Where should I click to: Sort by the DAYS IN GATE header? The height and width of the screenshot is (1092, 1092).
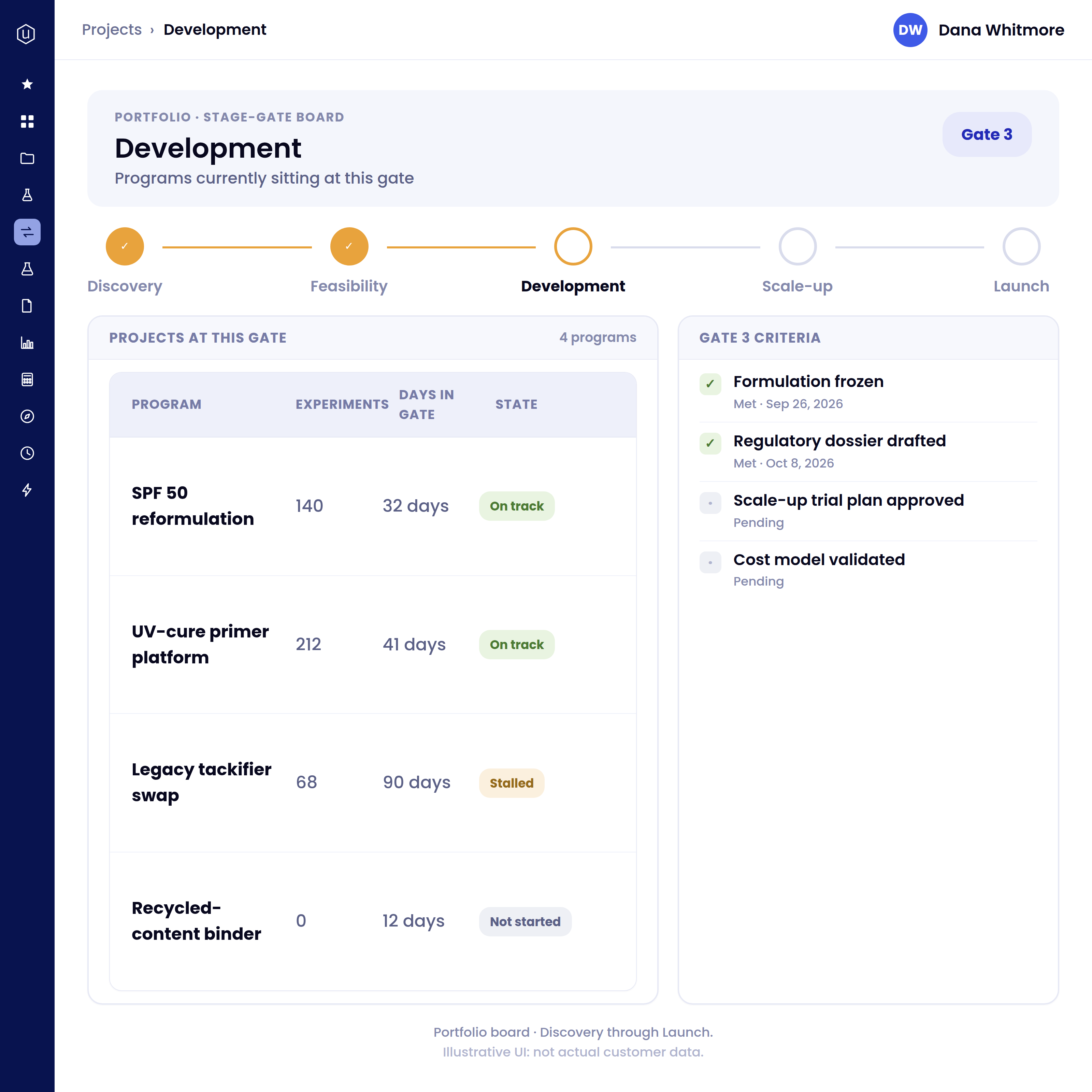point(427,404)
